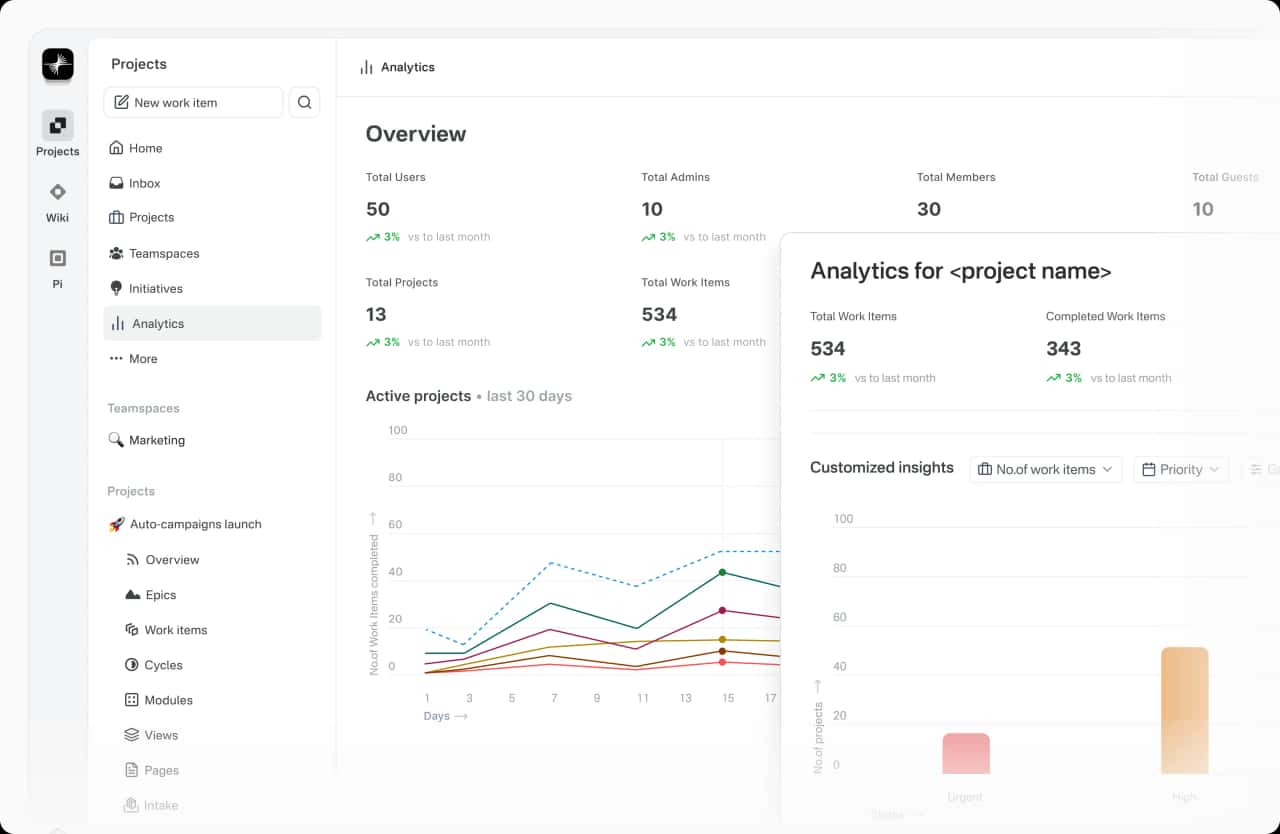Click the Projects app icon in rail
The image size is (1280, 834).
57,126
